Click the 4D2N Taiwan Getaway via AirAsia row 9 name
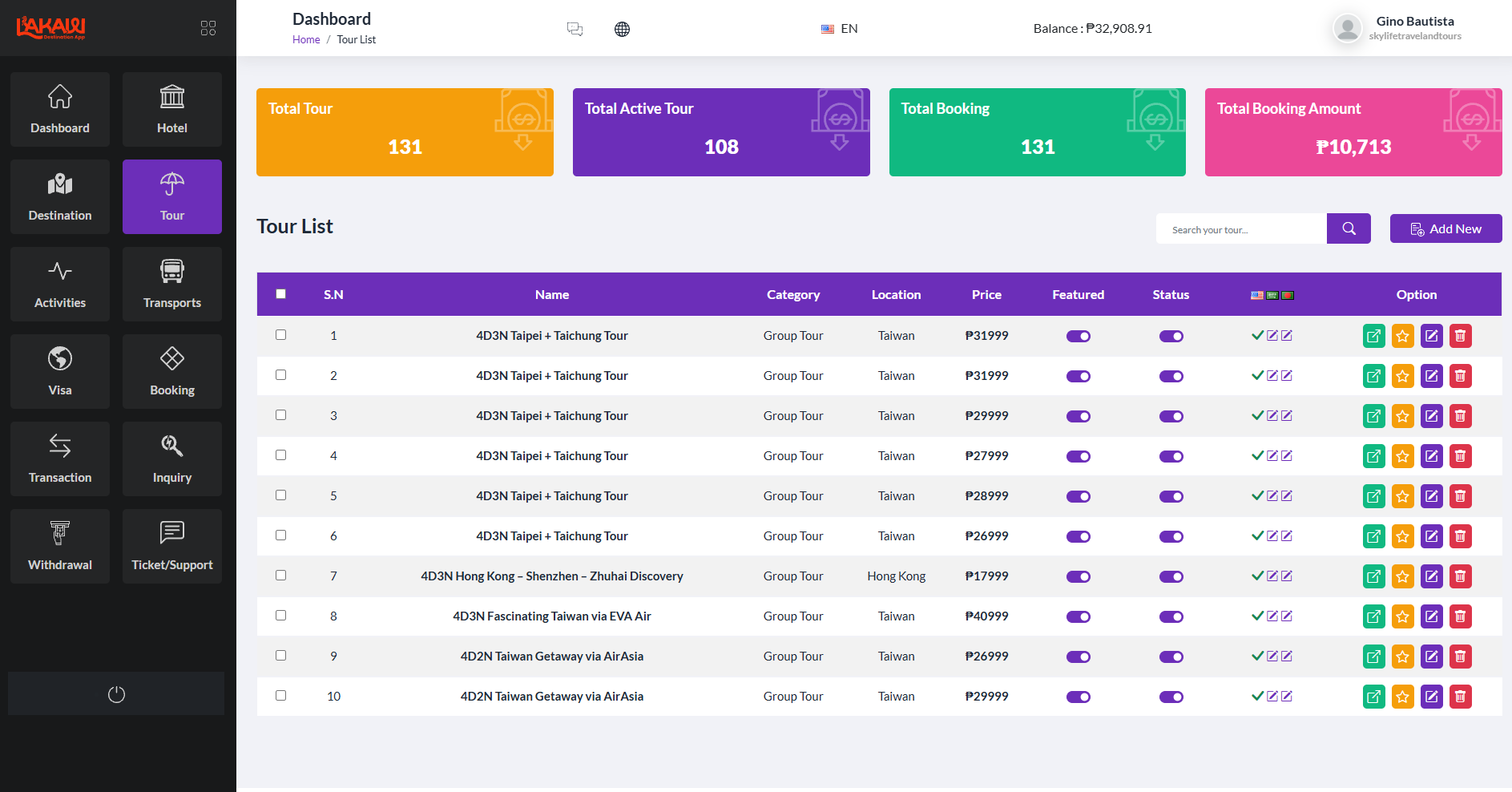Image resolution: width=1512 pixels, height=792 pixels. pyautogui.click(x=552, y=656)
